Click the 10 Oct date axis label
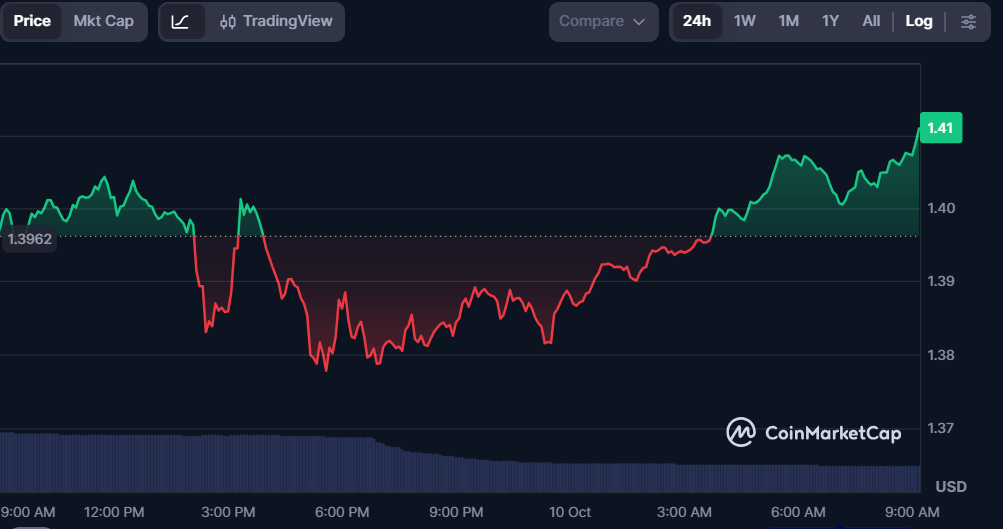 (570, 512)
